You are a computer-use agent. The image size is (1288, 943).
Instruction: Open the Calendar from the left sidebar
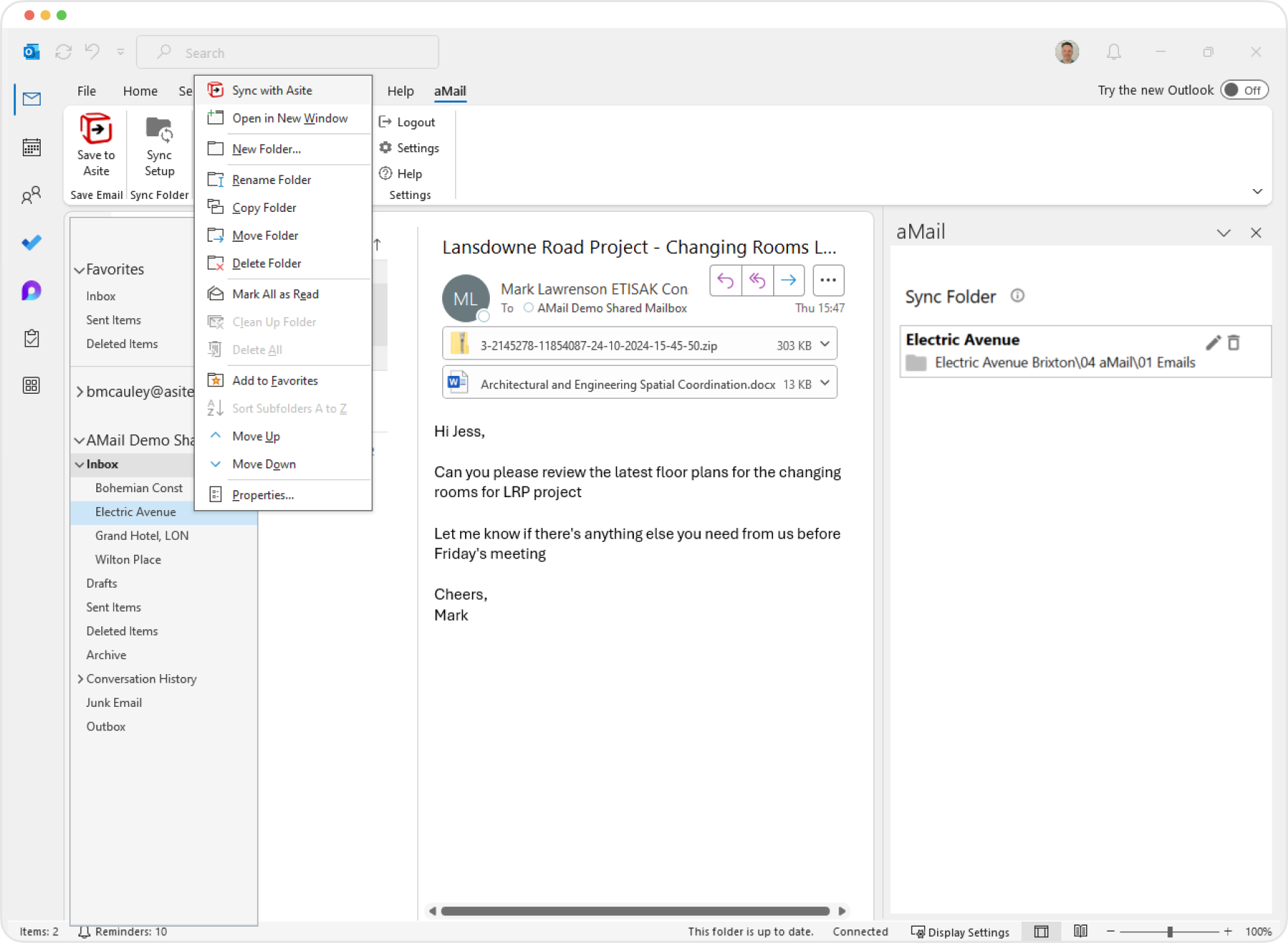tap(31, 147)
